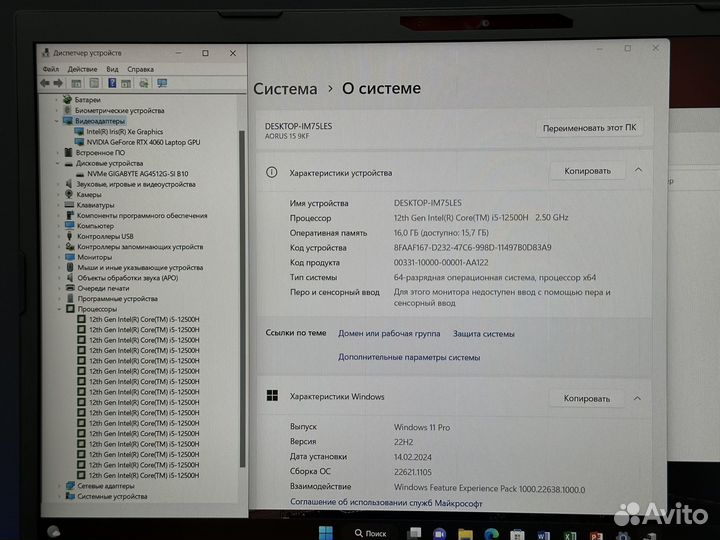
Task: Collapse the Дисковые устройства tree node
Action: click(57, 163)
